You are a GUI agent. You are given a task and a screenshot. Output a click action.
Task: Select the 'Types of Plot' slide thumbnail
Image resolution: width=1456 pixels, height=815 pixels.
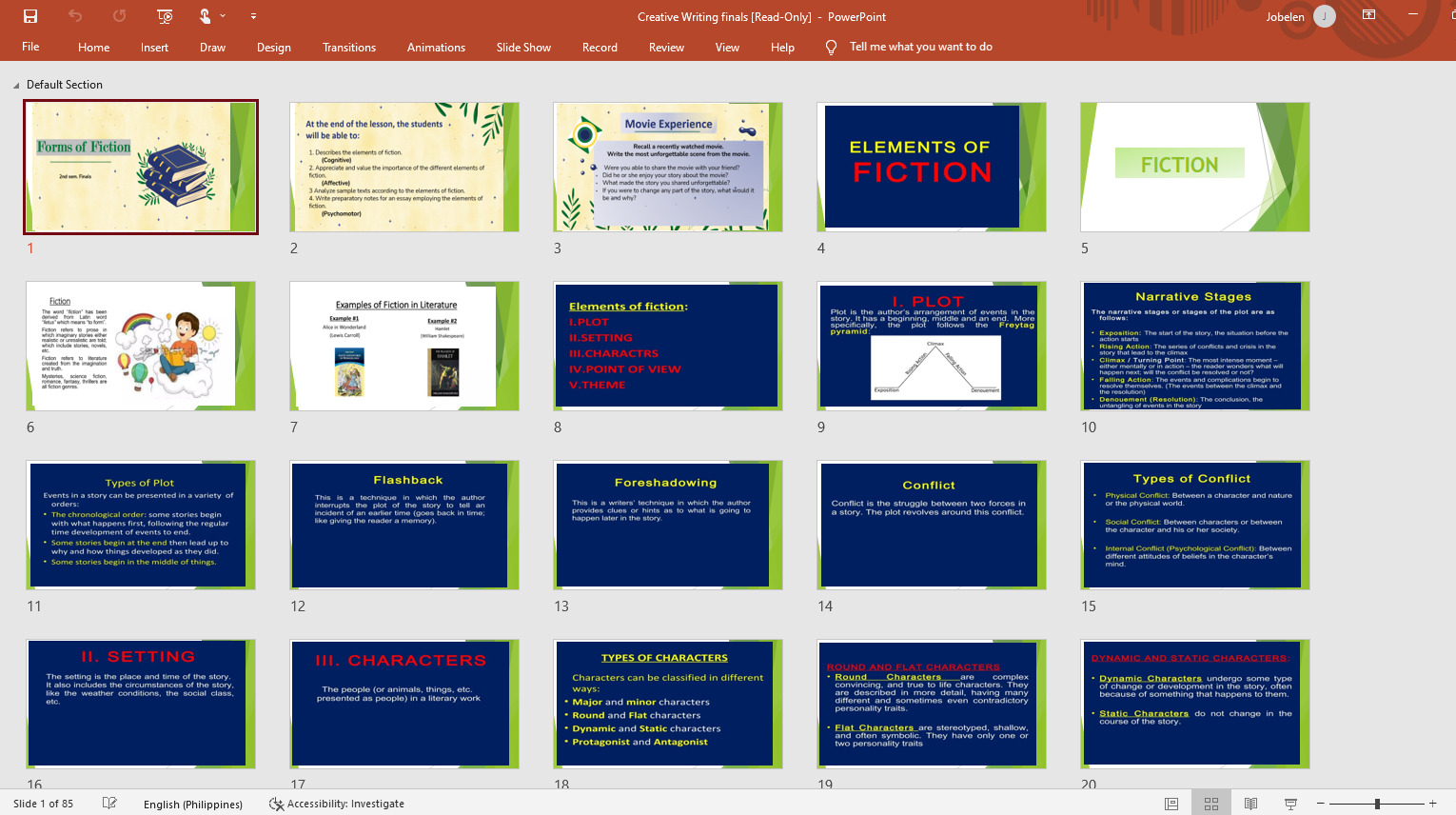[x=141, y=525]
